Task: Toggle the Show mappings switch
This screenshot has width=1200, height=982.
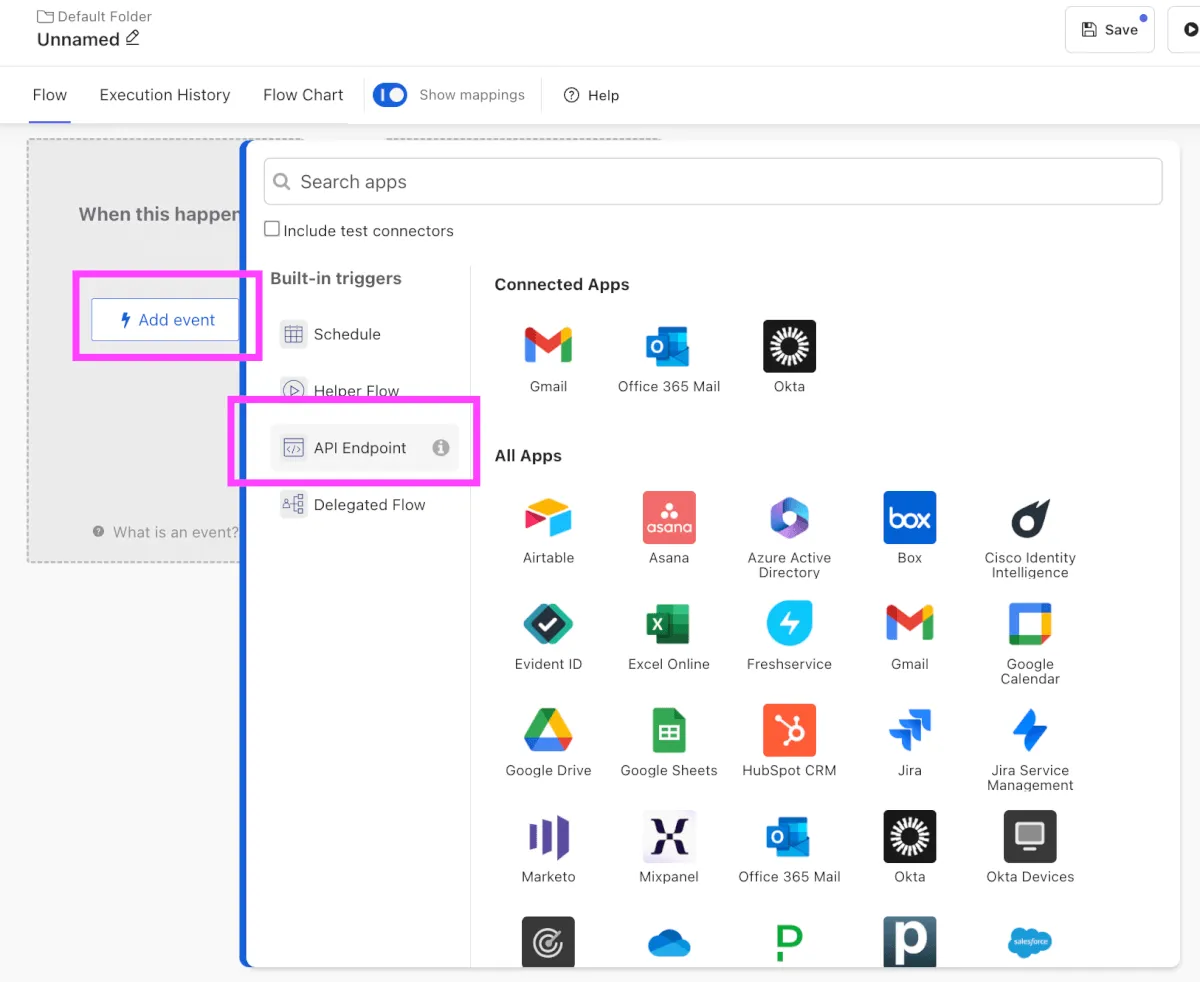Action: pyautogui.click(x=390, y=95)
